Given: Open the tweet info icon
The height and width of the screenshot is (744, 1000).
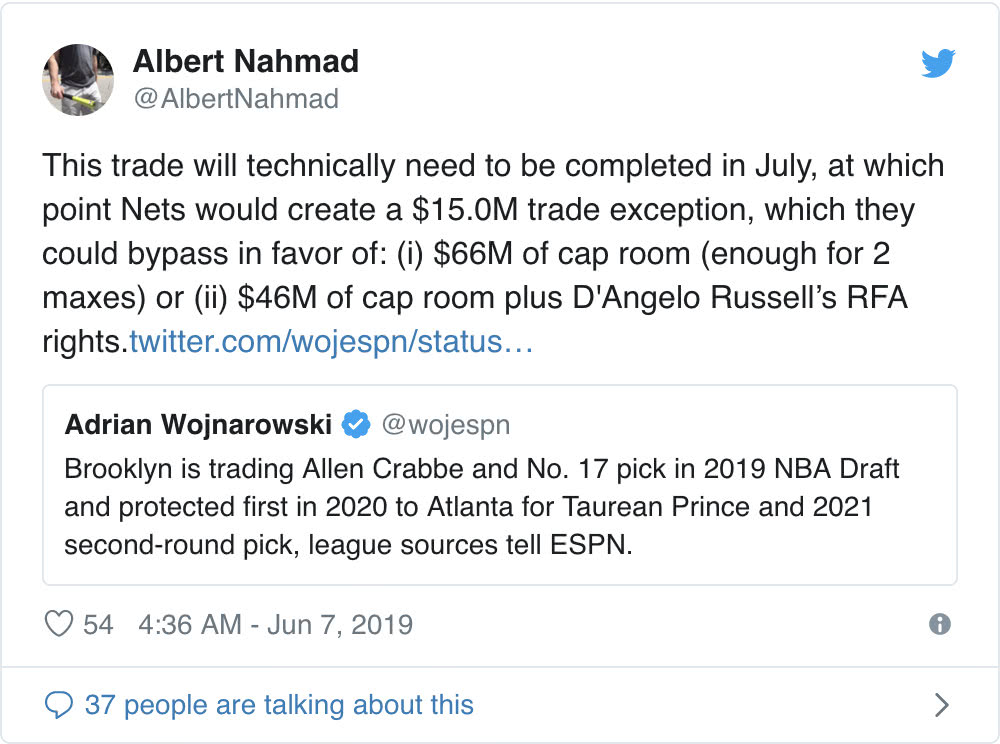Looking at the screenshot, I should (939, 624).
